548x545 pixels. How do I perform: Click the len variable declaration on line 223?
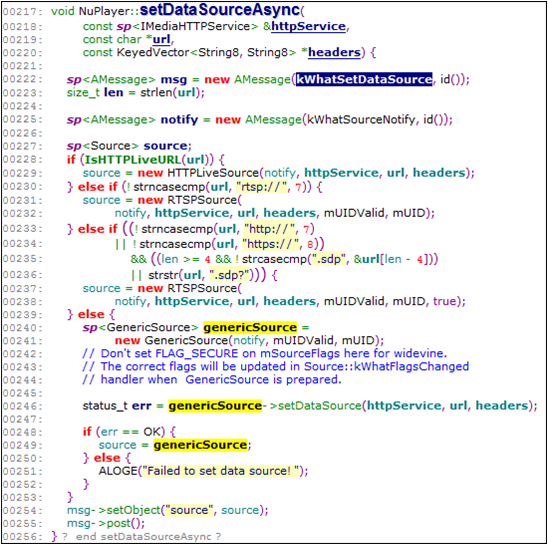[114, 93]
